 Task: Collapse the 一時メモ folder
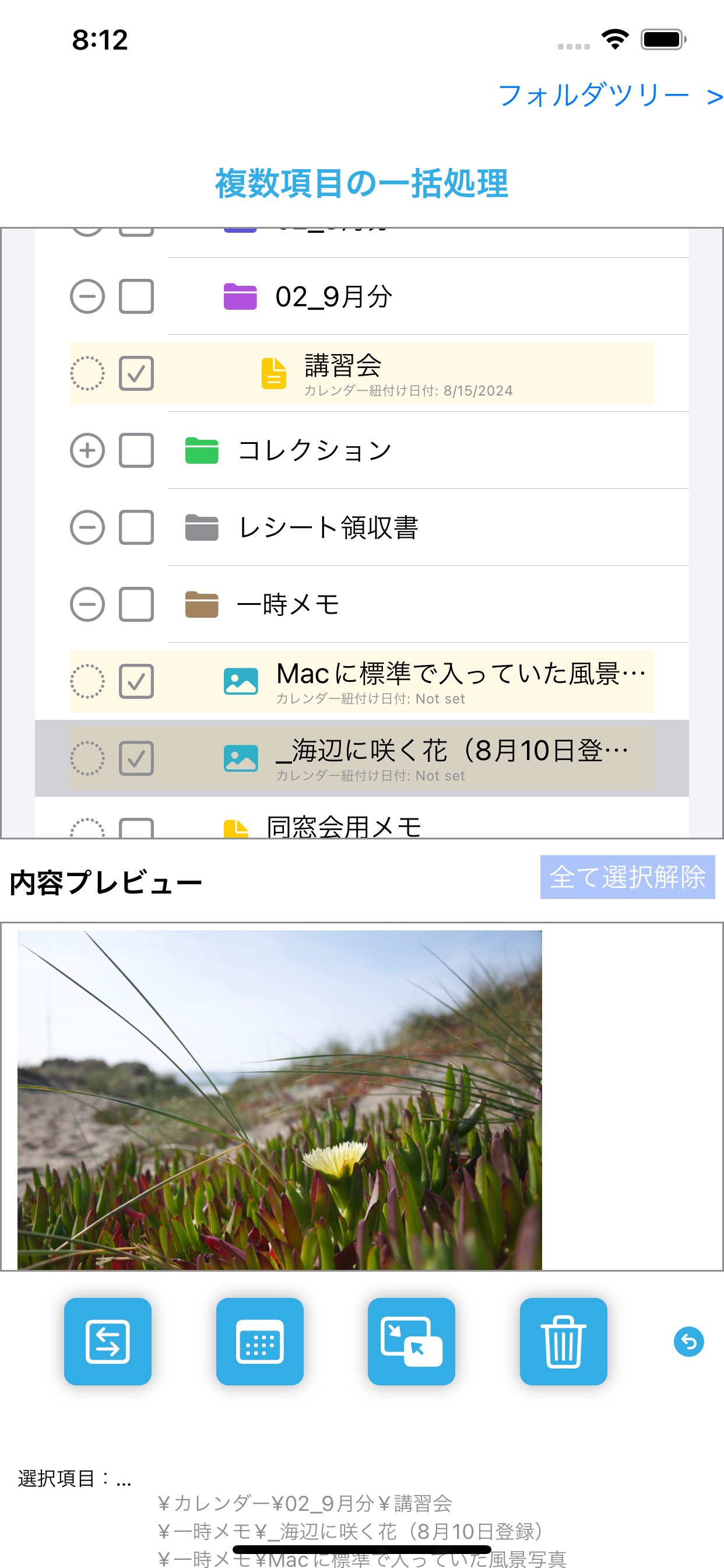tap(87, 604)
